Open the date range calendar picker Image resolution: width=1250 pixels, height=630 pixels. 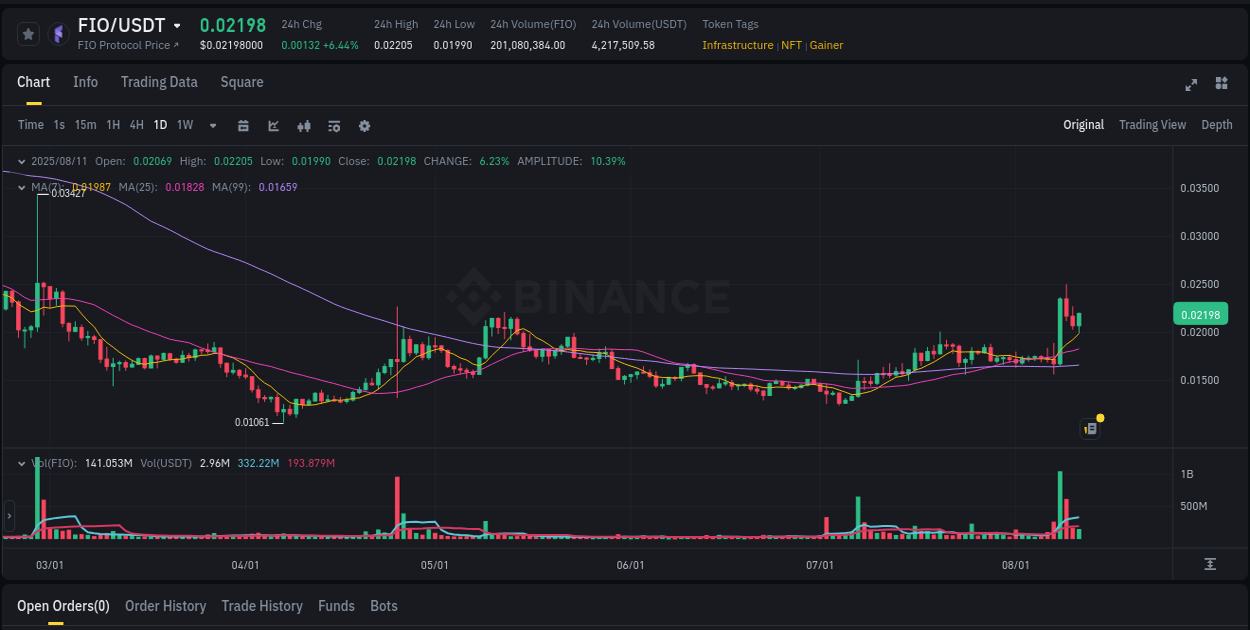243,125
